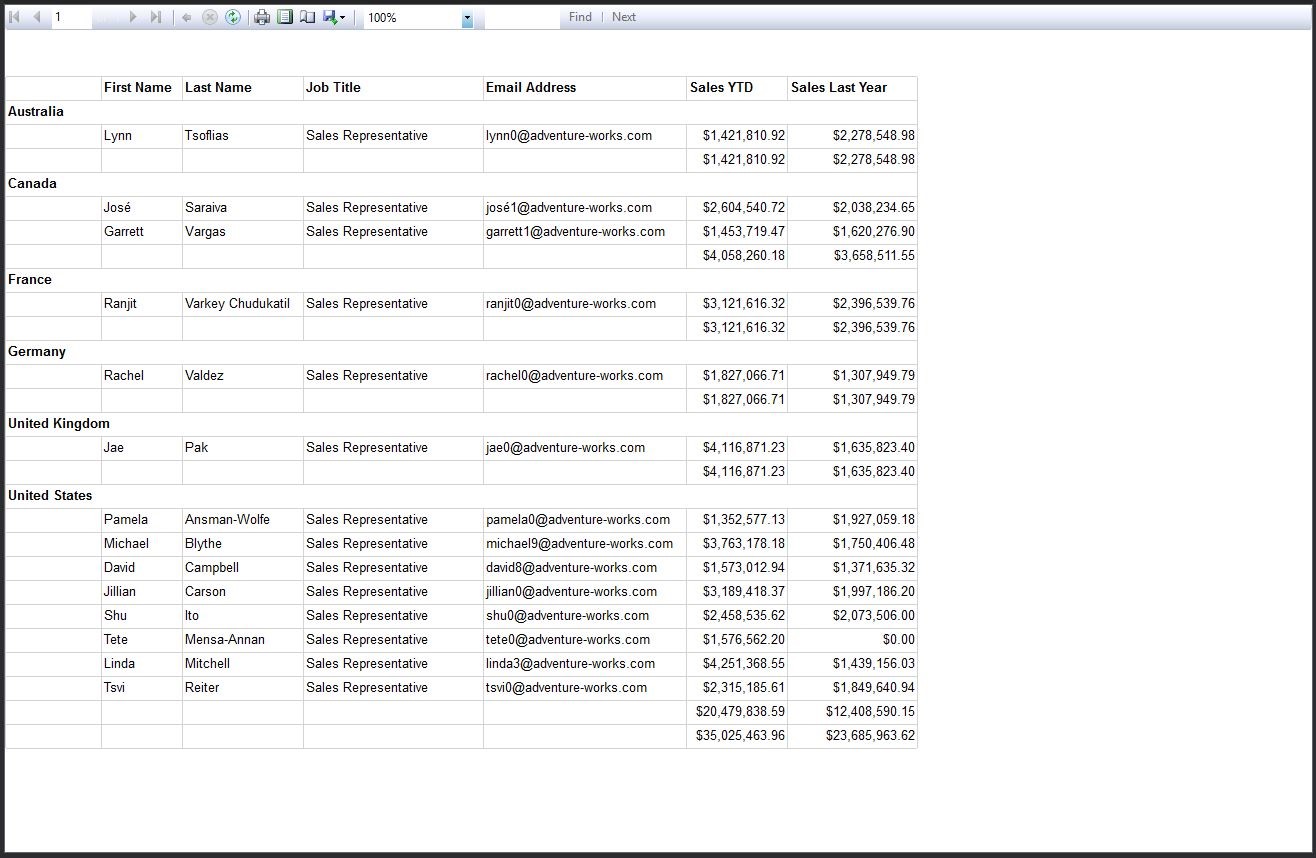Click the Stop rendering icon
This screenshot has height=858, width=1316.
tap(210, 16)
